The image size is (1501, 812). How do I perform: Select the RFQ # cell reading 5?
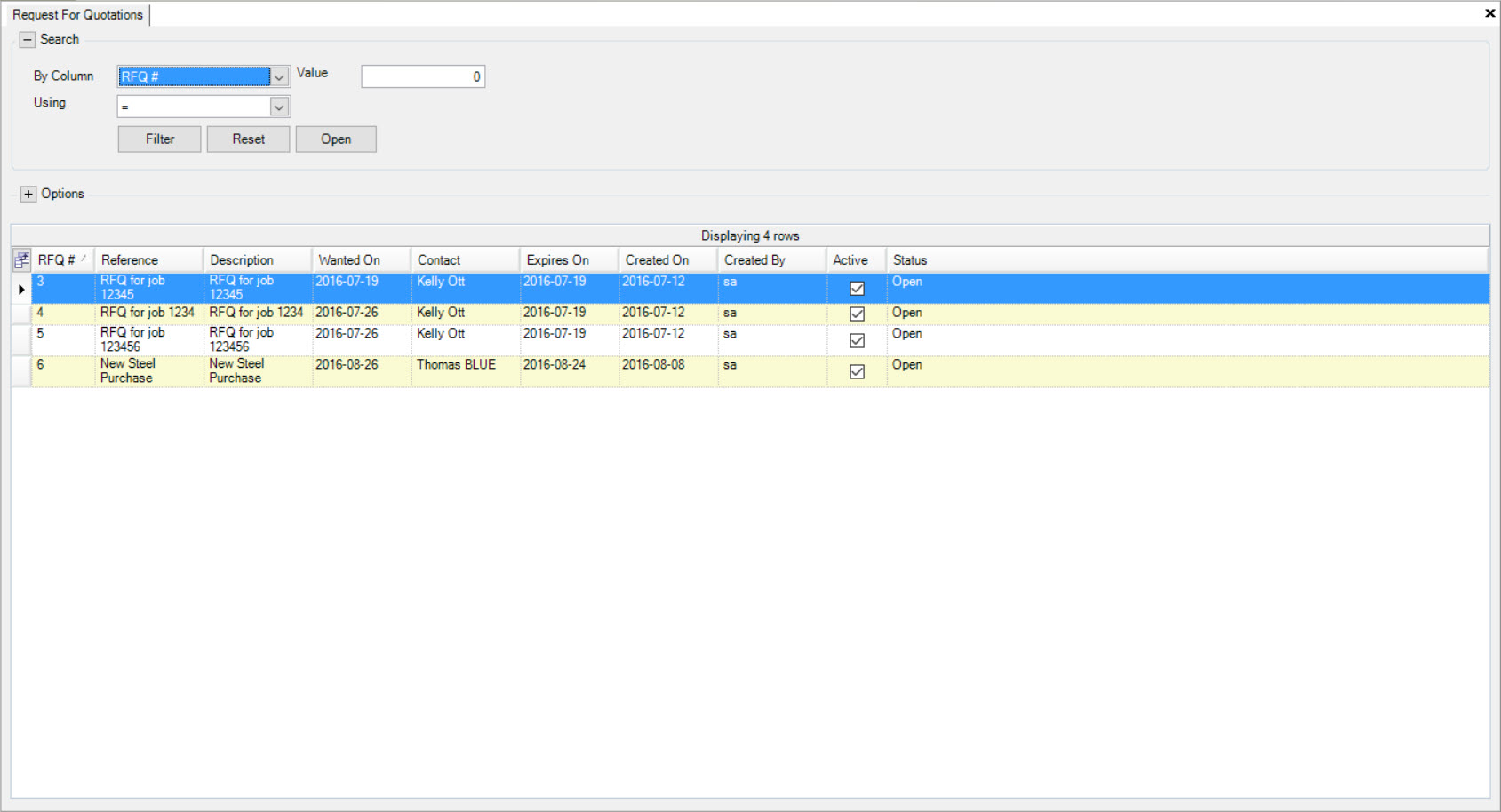point(63,340)
